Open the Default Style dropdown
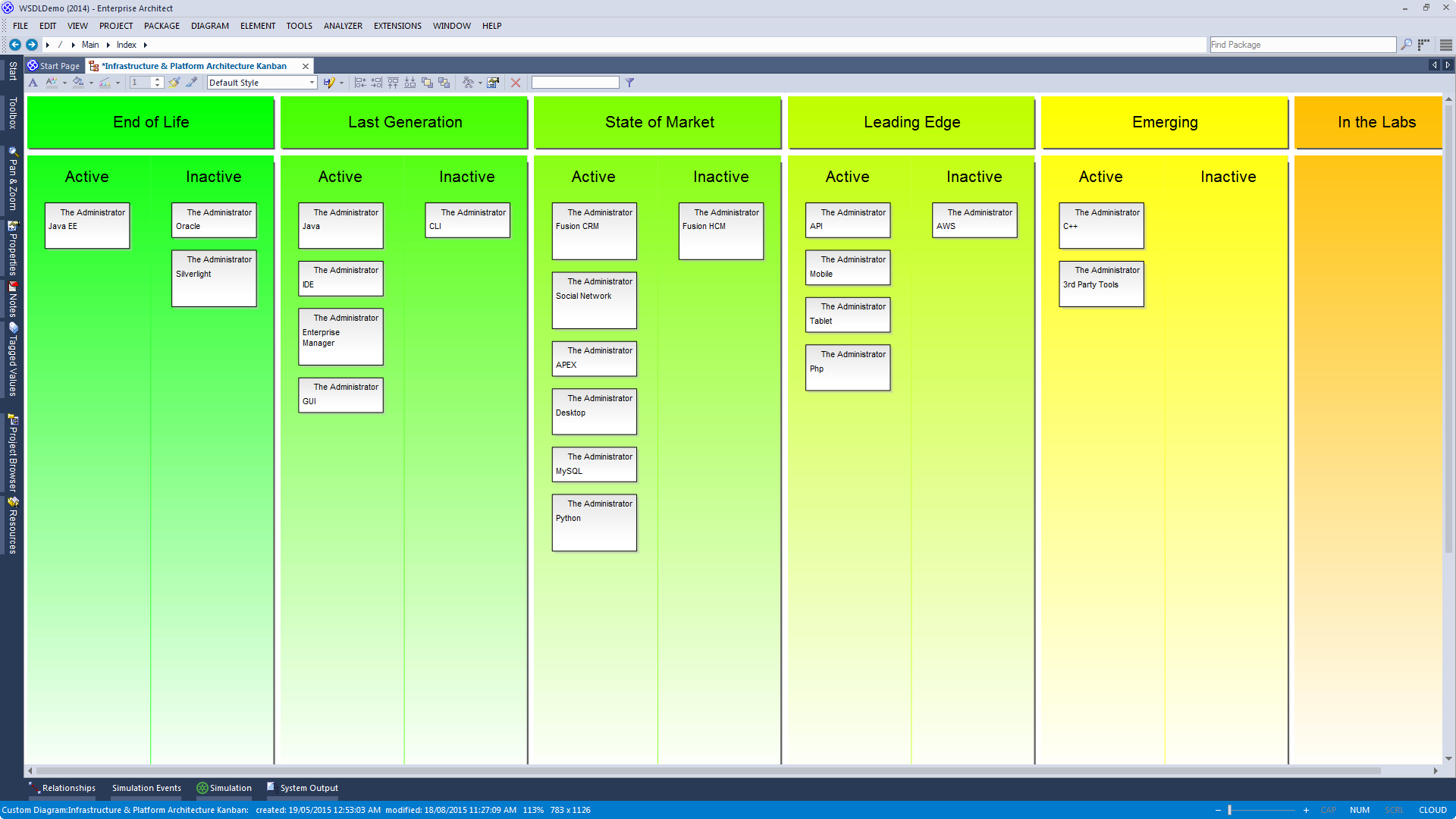This screenshot has width=1456, height=819. pyautogui.click(x=262, y=83)
